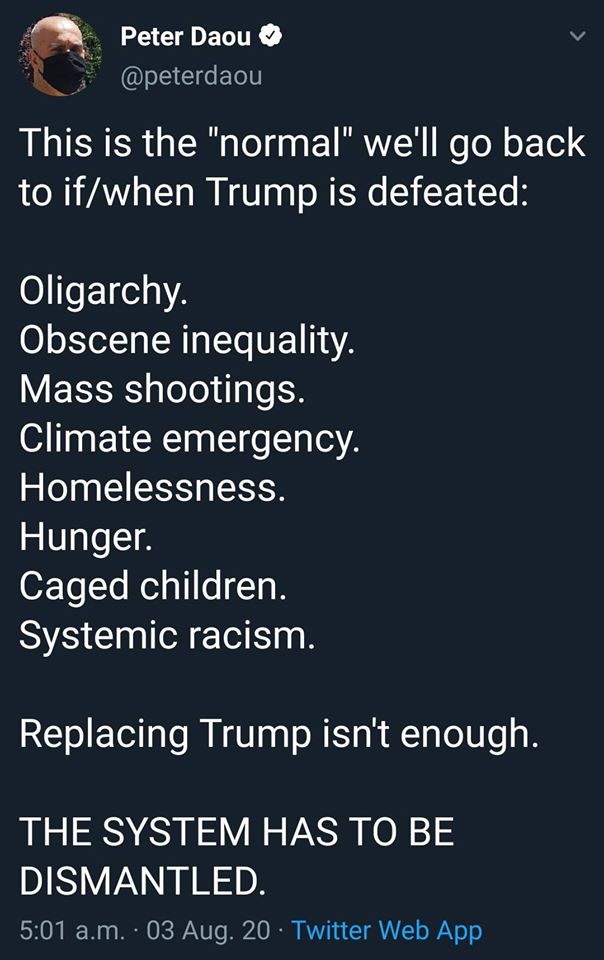604x960 pixels.
Task: Open the @peterdaou handle link
Action: click(191, 75)
